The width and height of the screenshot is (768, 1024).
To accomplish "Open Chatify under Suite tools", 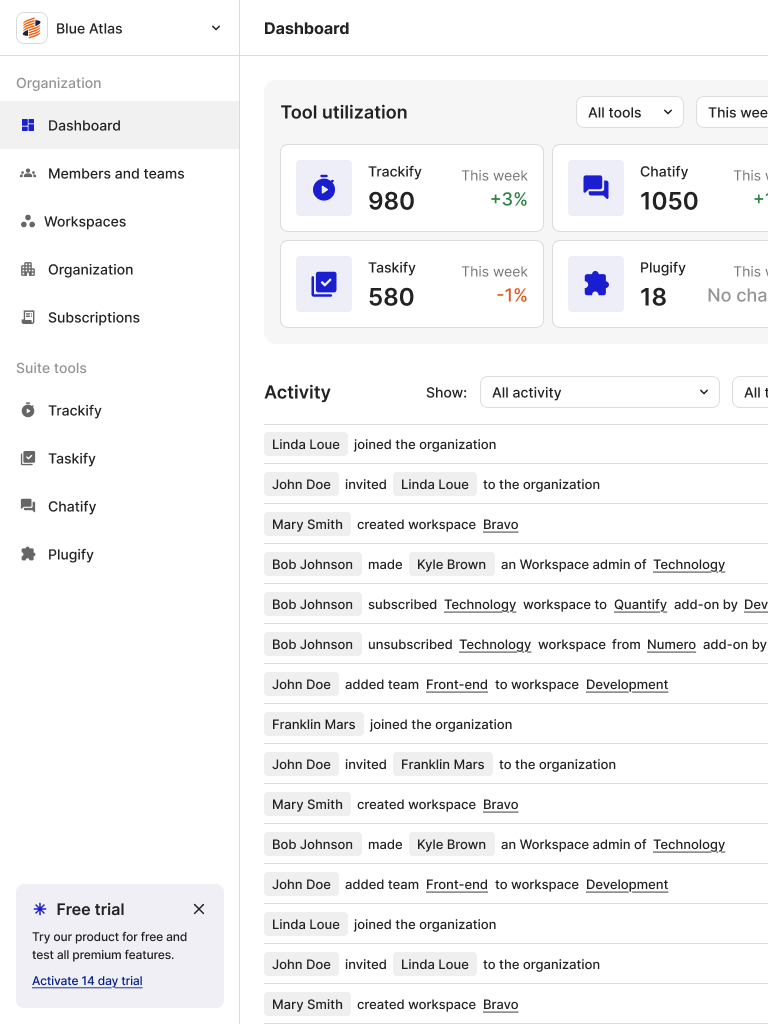I will coord(72,507).
